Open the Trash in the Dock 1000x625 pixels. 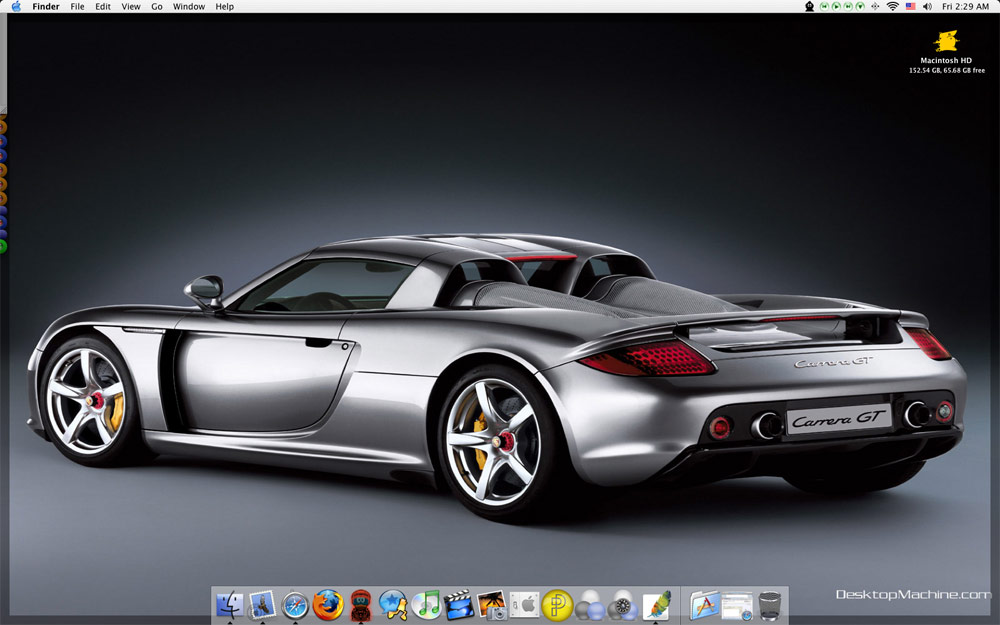(x=770, y=605)
